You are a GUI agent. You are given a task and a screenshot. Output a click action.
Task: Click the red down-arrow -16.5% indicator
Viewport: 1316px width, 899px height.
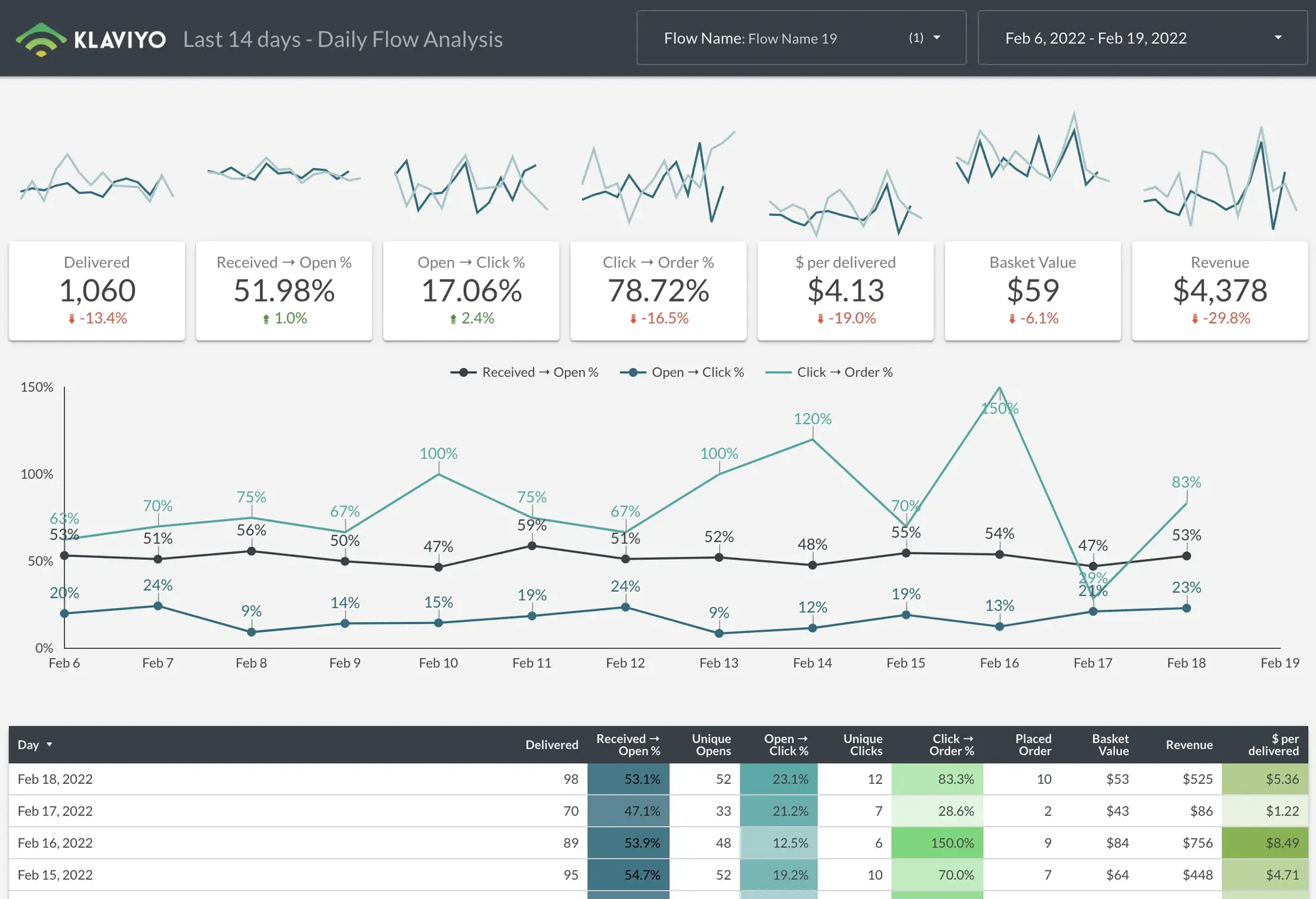pos(659,319)
